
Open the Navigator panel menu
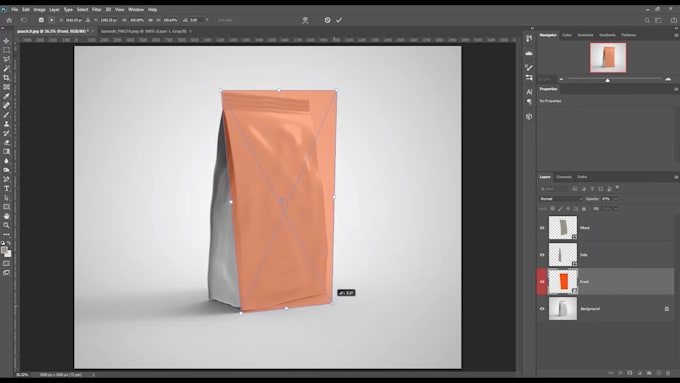(x=676, y=35)
